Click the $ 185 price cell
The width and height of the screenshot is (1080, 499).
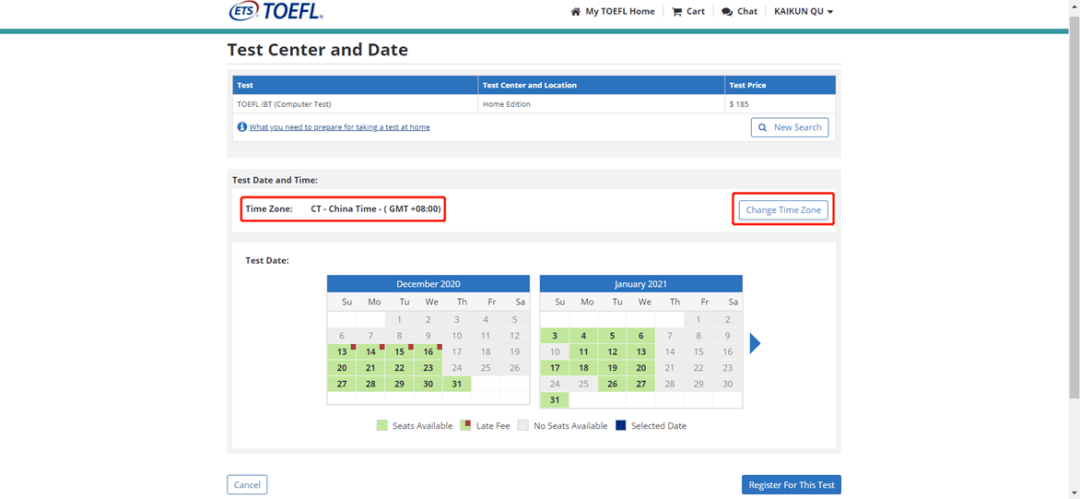[781, 105]
